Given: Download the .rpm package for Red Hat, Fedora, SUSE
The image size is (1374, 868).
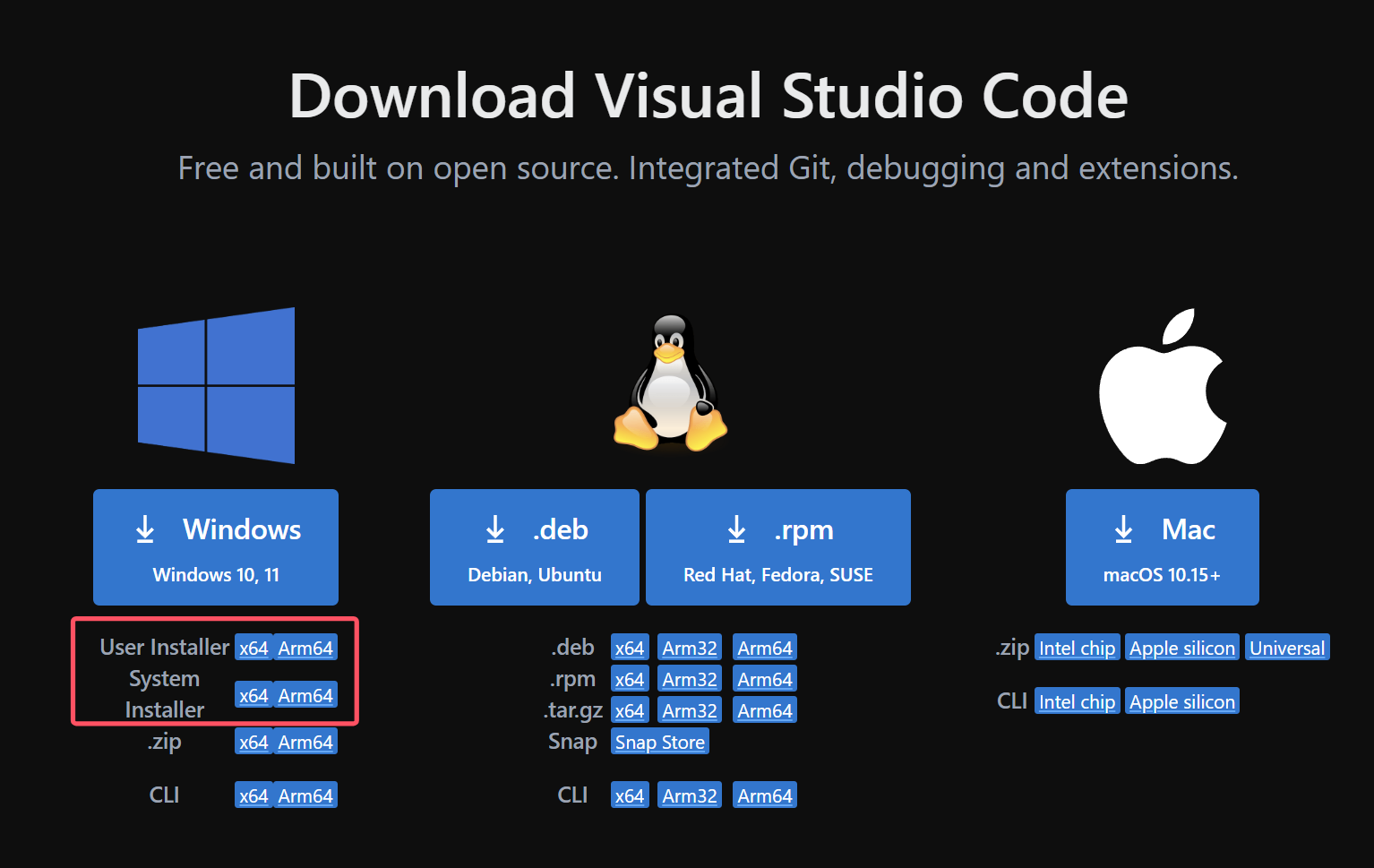Looking at the screenshot, I should tap(778, 547).
